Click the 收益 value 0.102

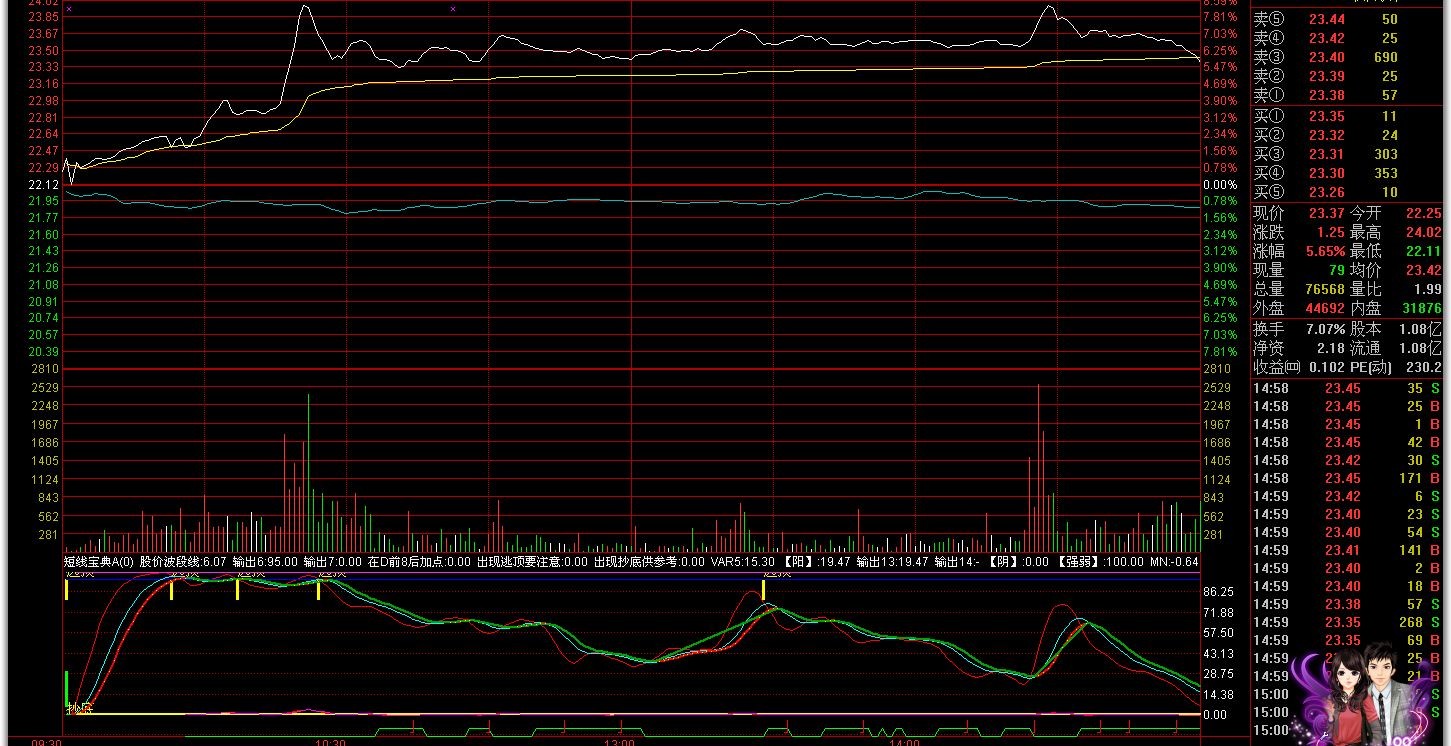[1327, 367]
